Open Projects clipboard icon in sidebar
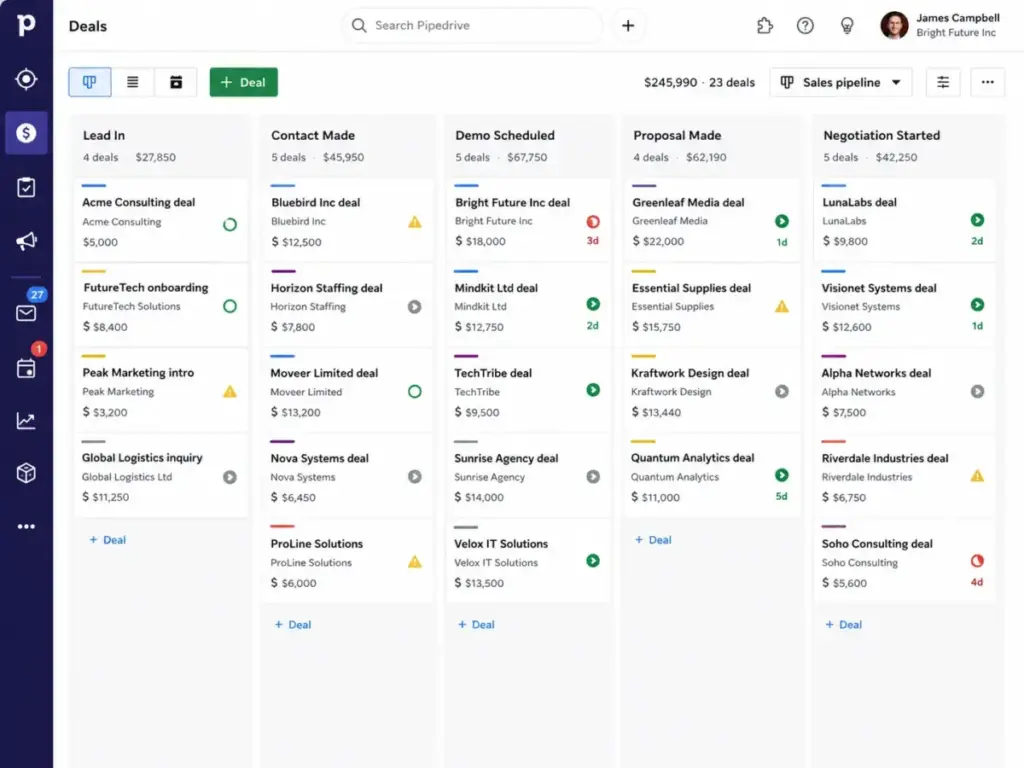 tap(26, 187)
